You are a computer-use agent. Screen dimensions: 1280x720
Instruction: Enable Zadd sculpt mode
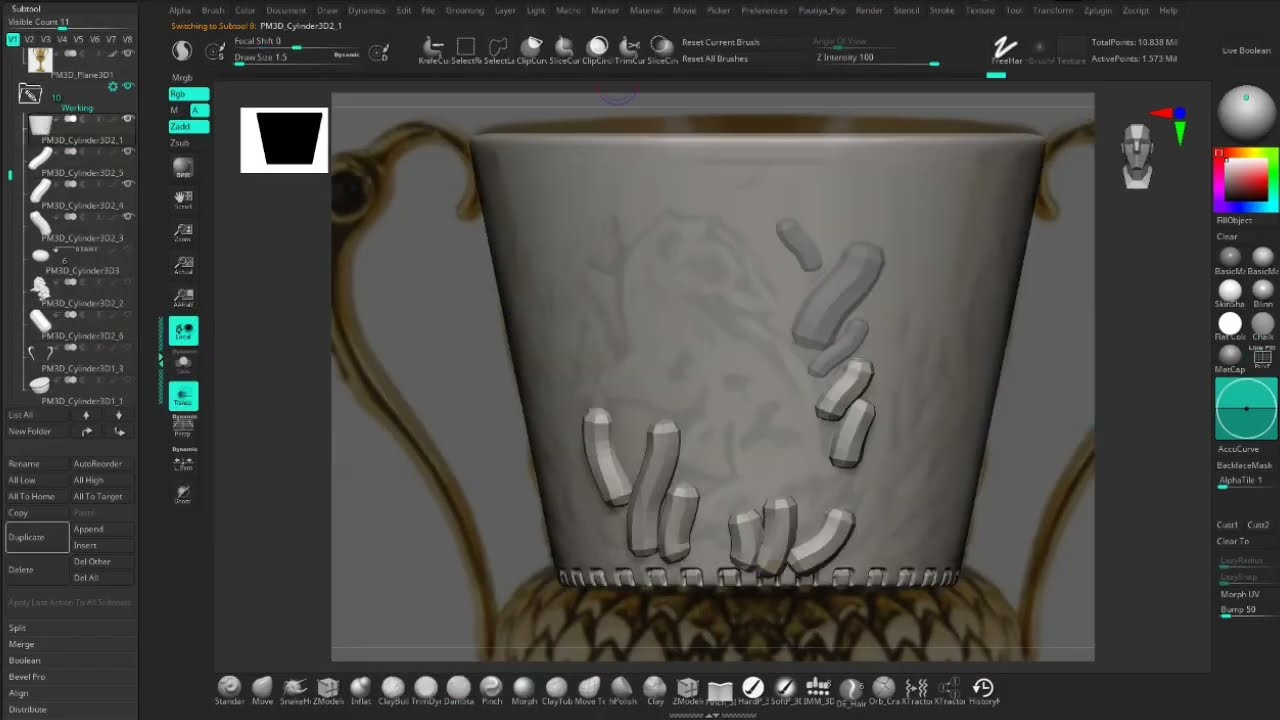(189, 127)
